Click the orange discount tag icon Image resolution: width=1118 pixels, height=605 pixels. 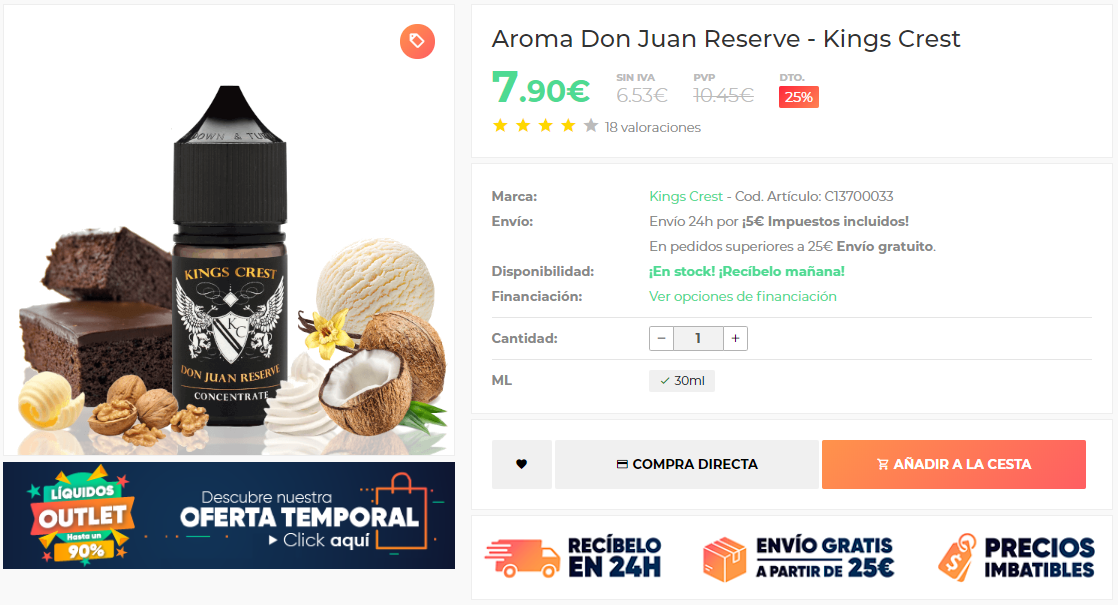pos(417,41)
